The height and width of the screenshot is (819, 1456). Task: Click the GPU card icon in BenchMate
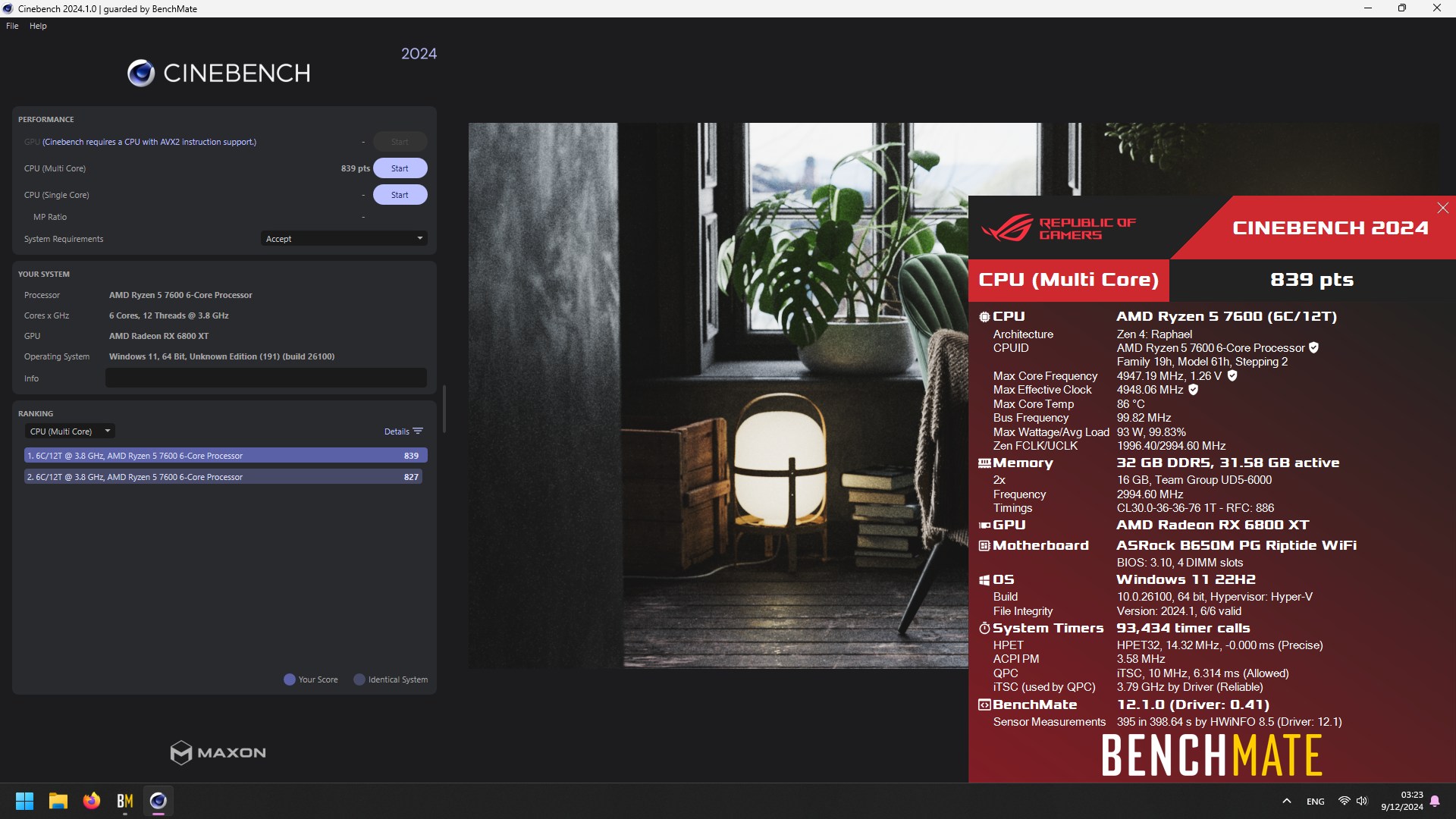(984, 525)
